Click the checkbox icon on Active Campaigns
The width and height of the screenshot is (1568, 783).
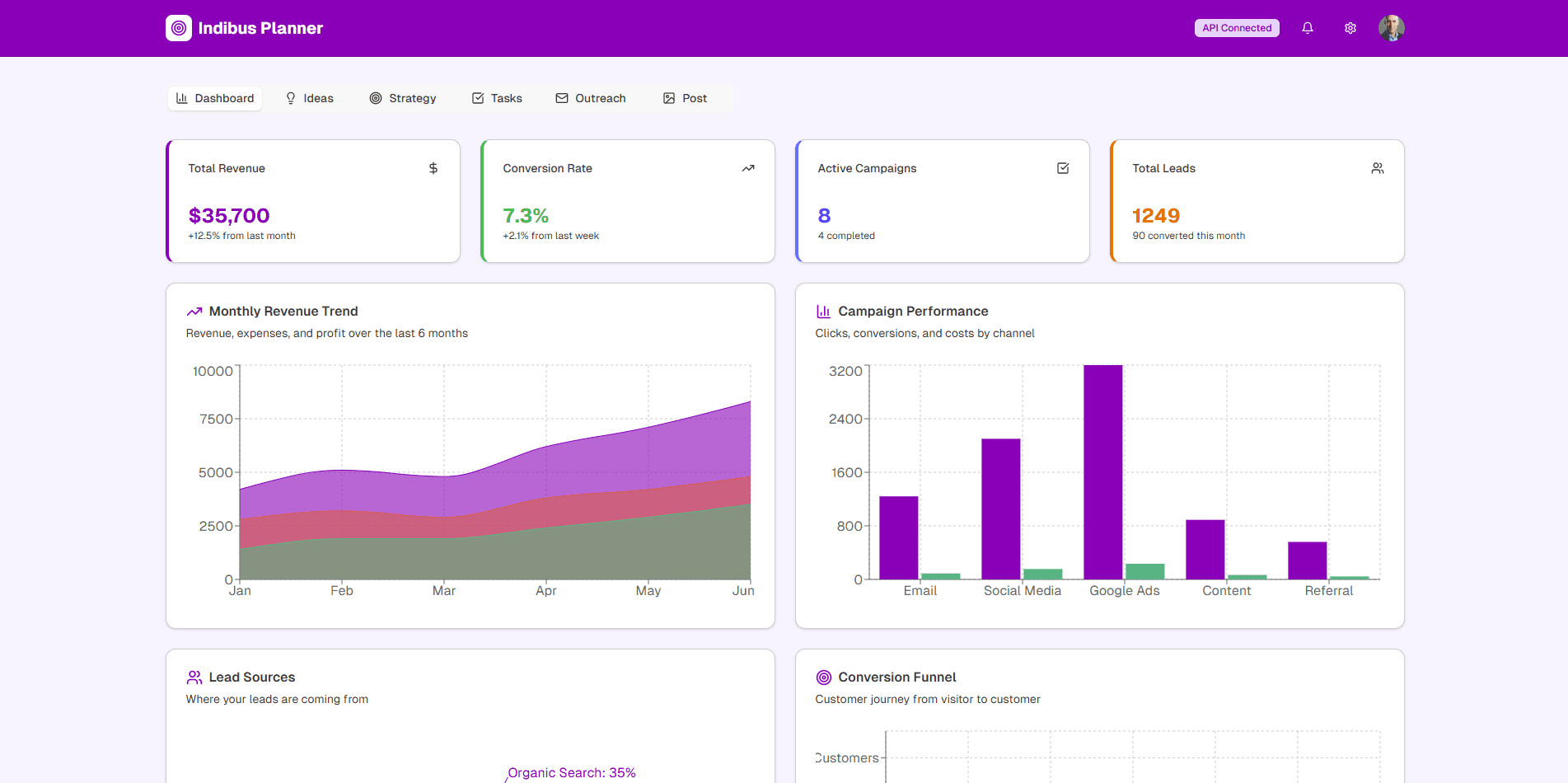[x=1062, y=168]
